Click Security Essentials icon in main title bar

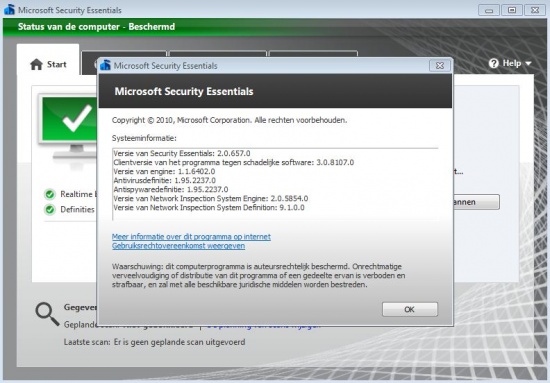click(9, 9)
